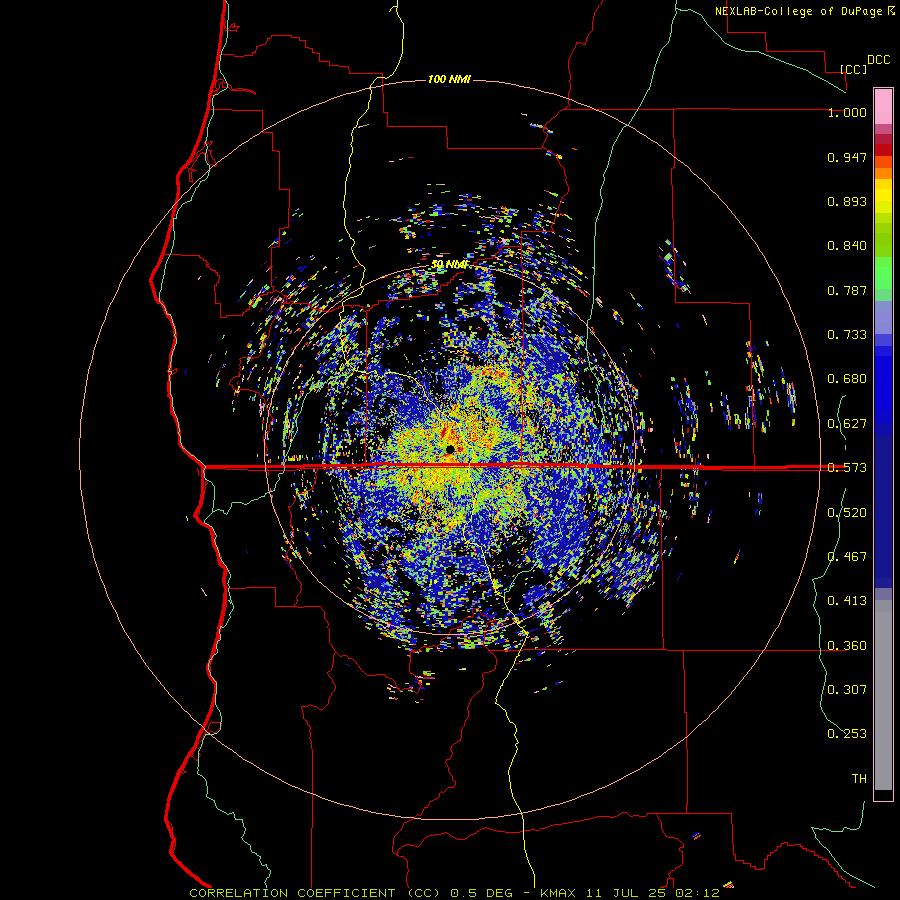Click the black radar site dot
The image size is (900, 900).
450,449
